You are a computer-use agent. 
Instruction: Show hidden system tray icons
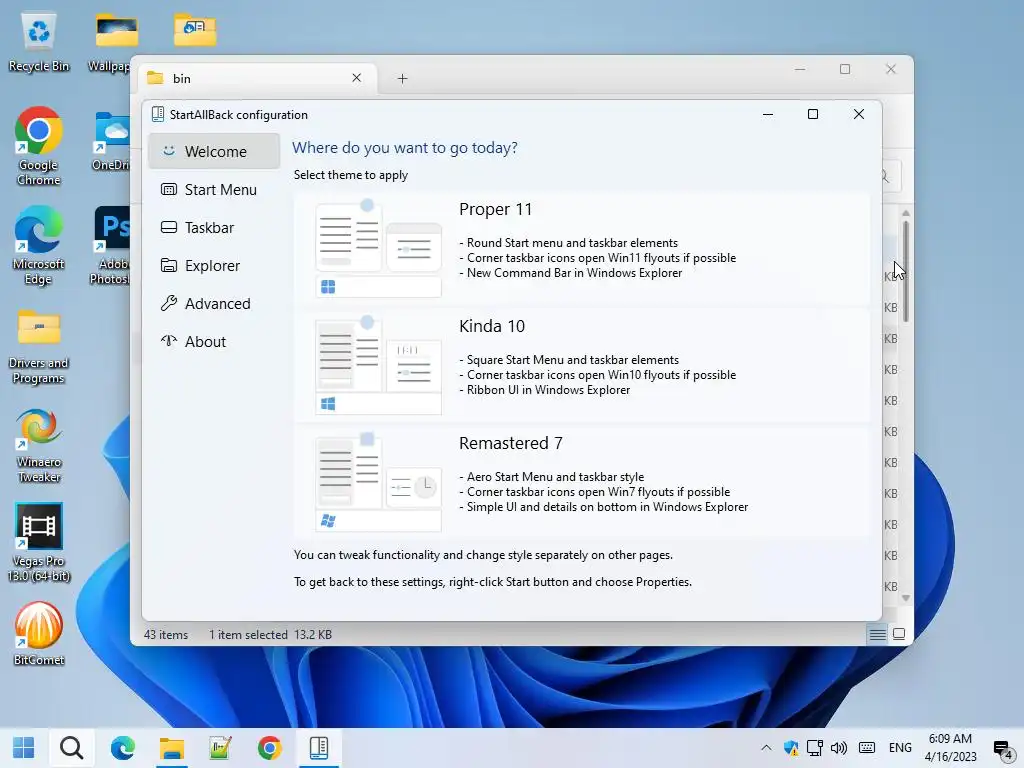click(766, 748)
